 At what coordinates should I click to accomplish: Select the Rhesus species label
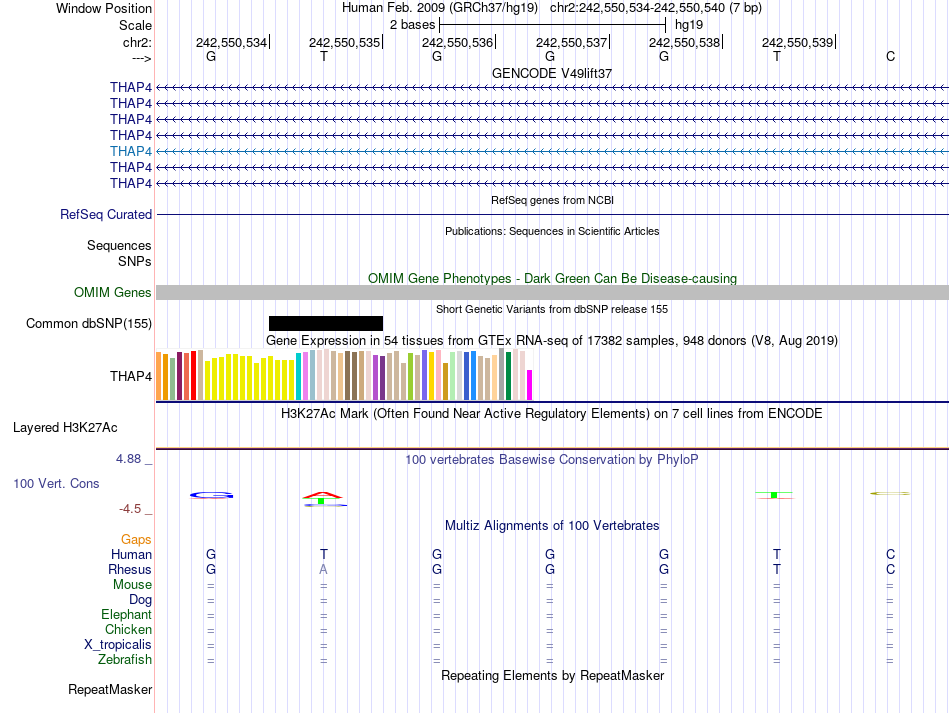pyautogui.click(x=130, y=569)
